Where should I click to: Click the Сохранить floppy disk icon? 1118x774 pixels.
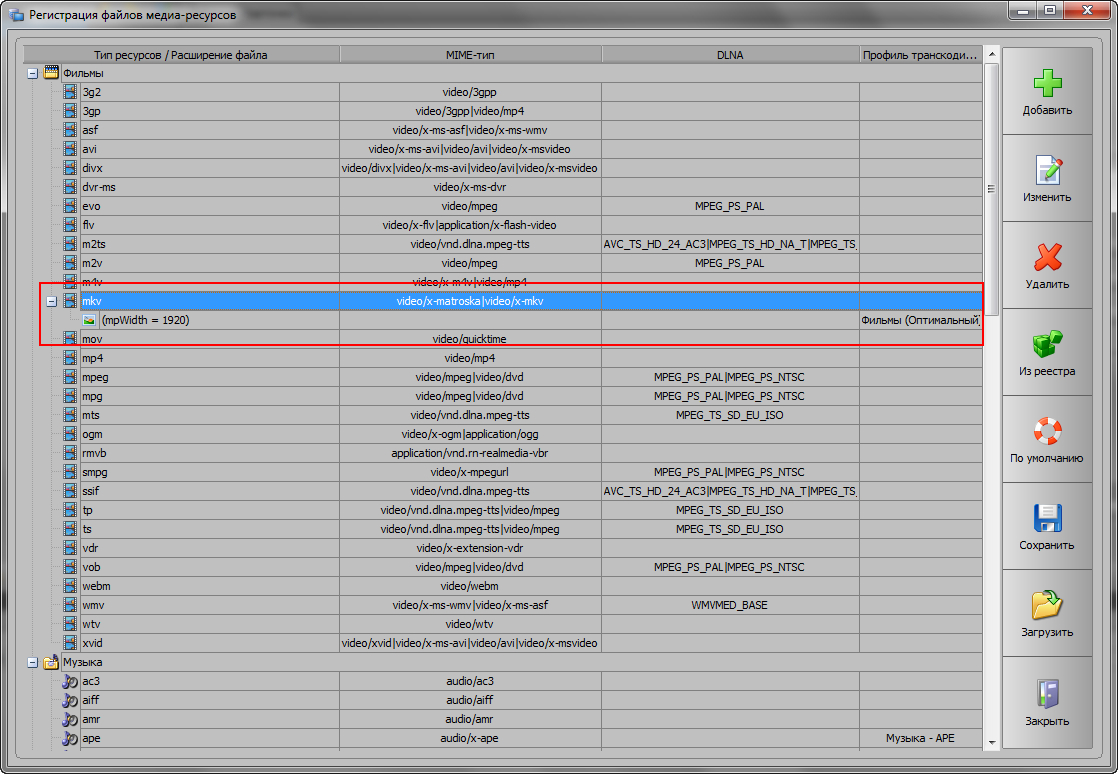(1047, 518)
